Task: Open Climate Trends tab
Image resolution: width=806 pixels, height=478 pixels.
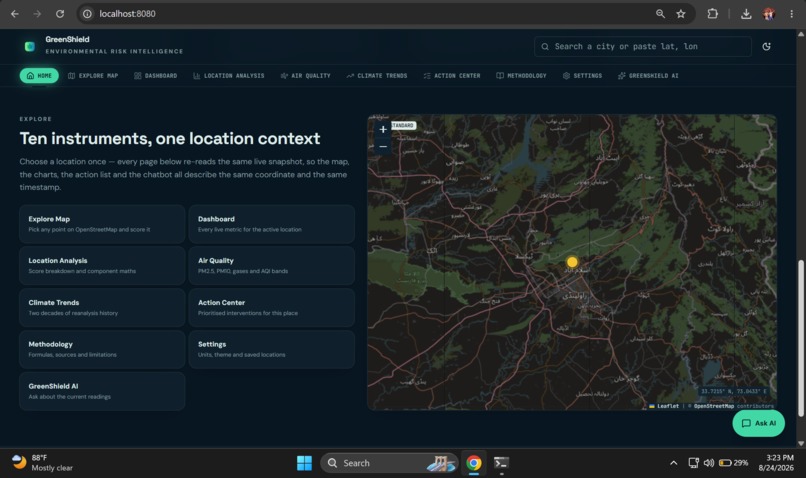Action: [377, 76]
